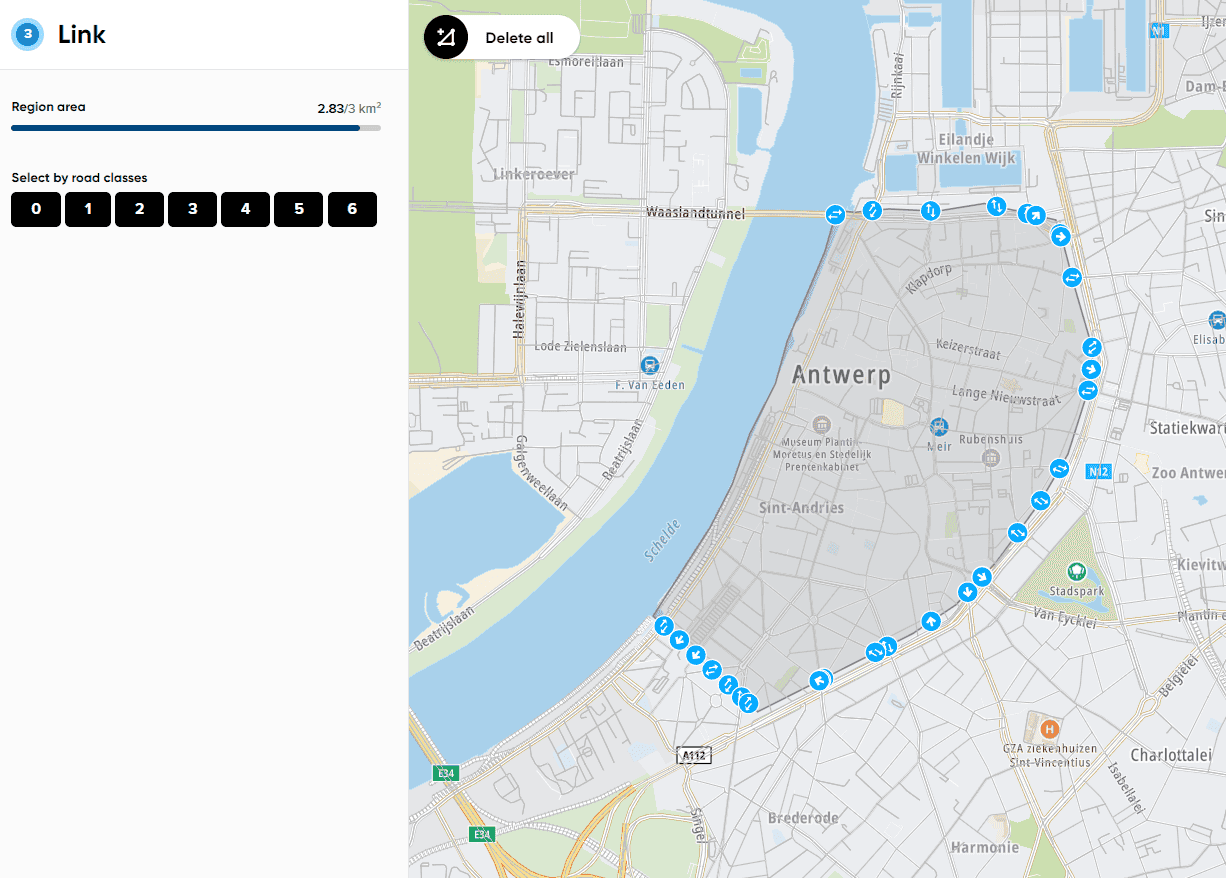Image resolution: width=1226 pixels, height=878 pixels.
Task: Enable road class 3 selection
Action: click(x=192, y=209)
